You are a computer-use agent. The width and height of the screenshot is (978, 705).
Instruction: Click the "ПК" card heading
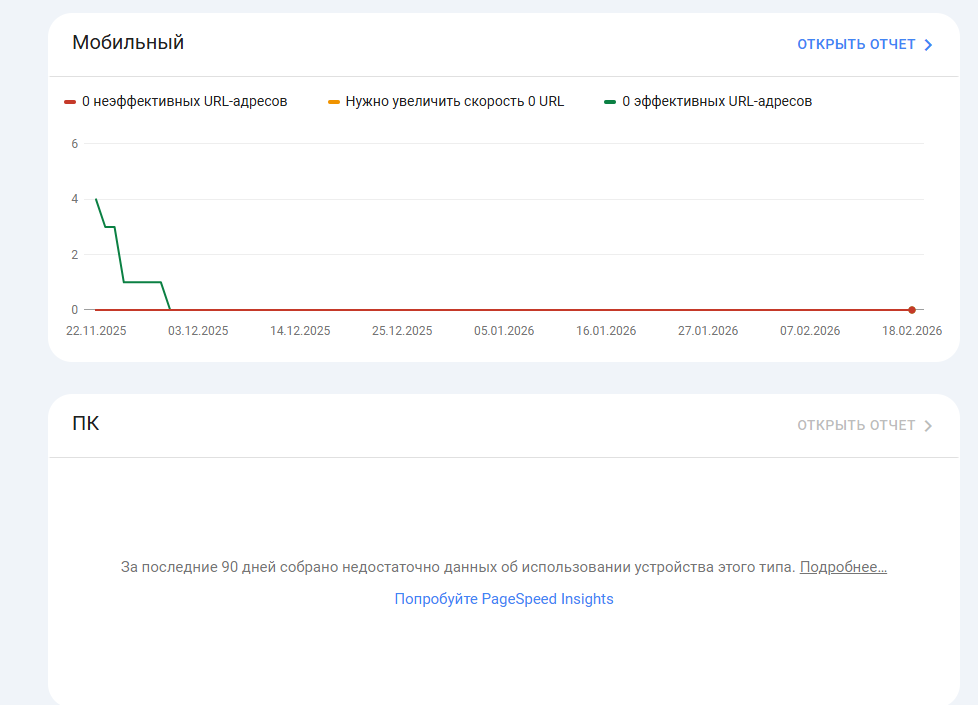[86, 423]
